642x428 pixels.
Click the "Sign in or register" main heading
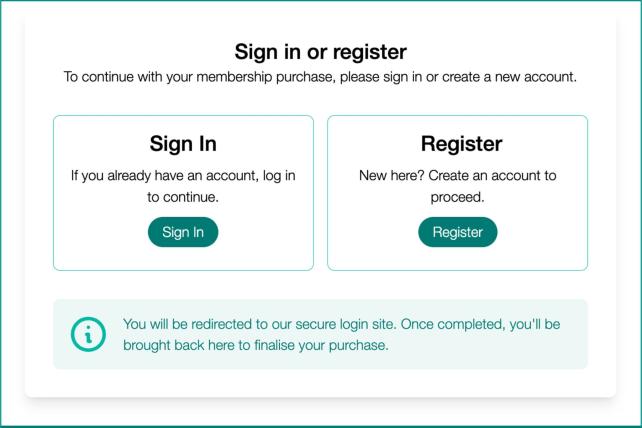click(320, 52)
